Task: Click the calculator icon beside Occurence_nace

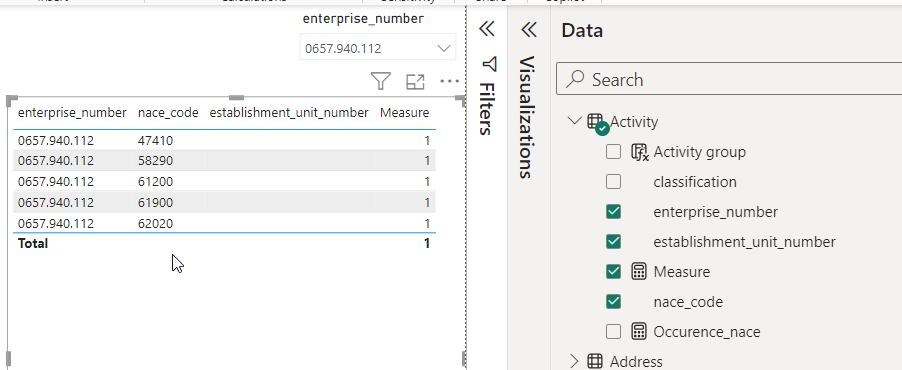Action: (x=639, y=331)
